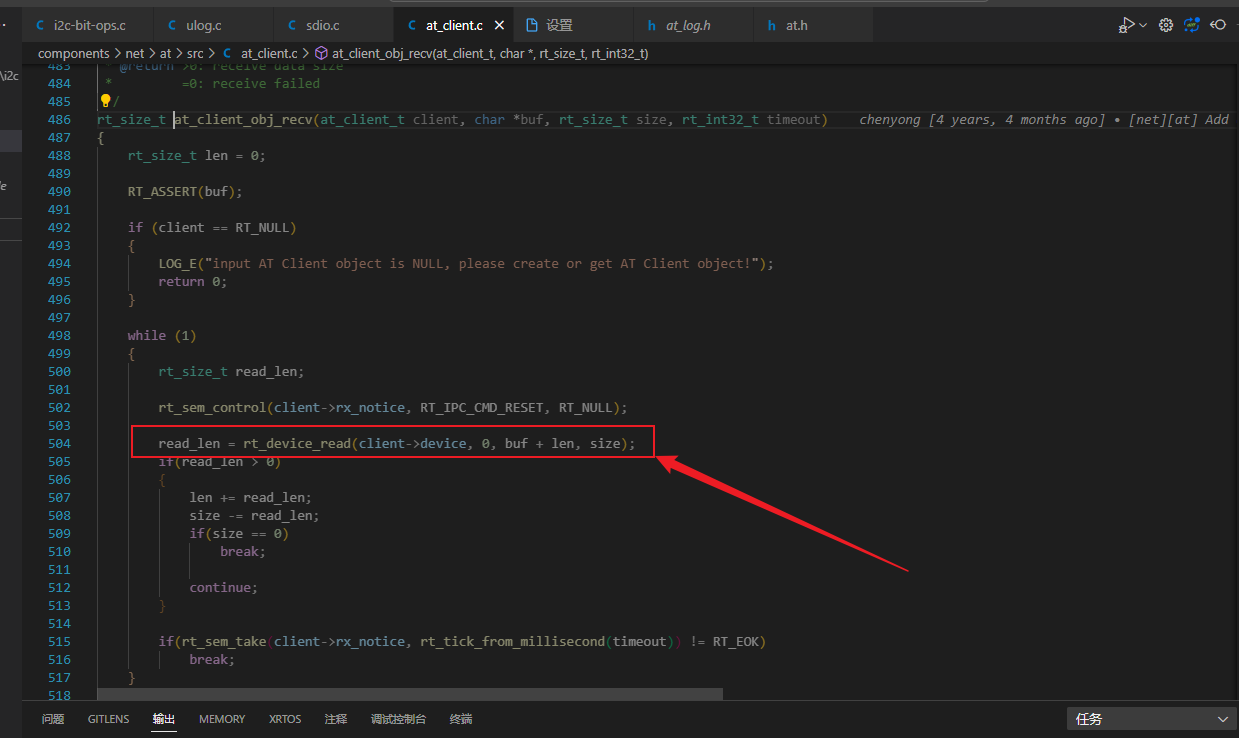Click the at_client_obj_recv breadcrumb symbol

point(481,53)
